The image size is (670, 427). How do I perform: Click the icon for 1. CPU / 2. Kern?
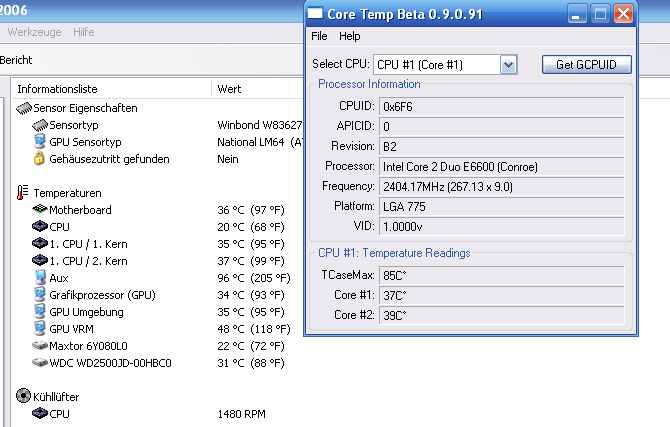(x=40, y=260)
